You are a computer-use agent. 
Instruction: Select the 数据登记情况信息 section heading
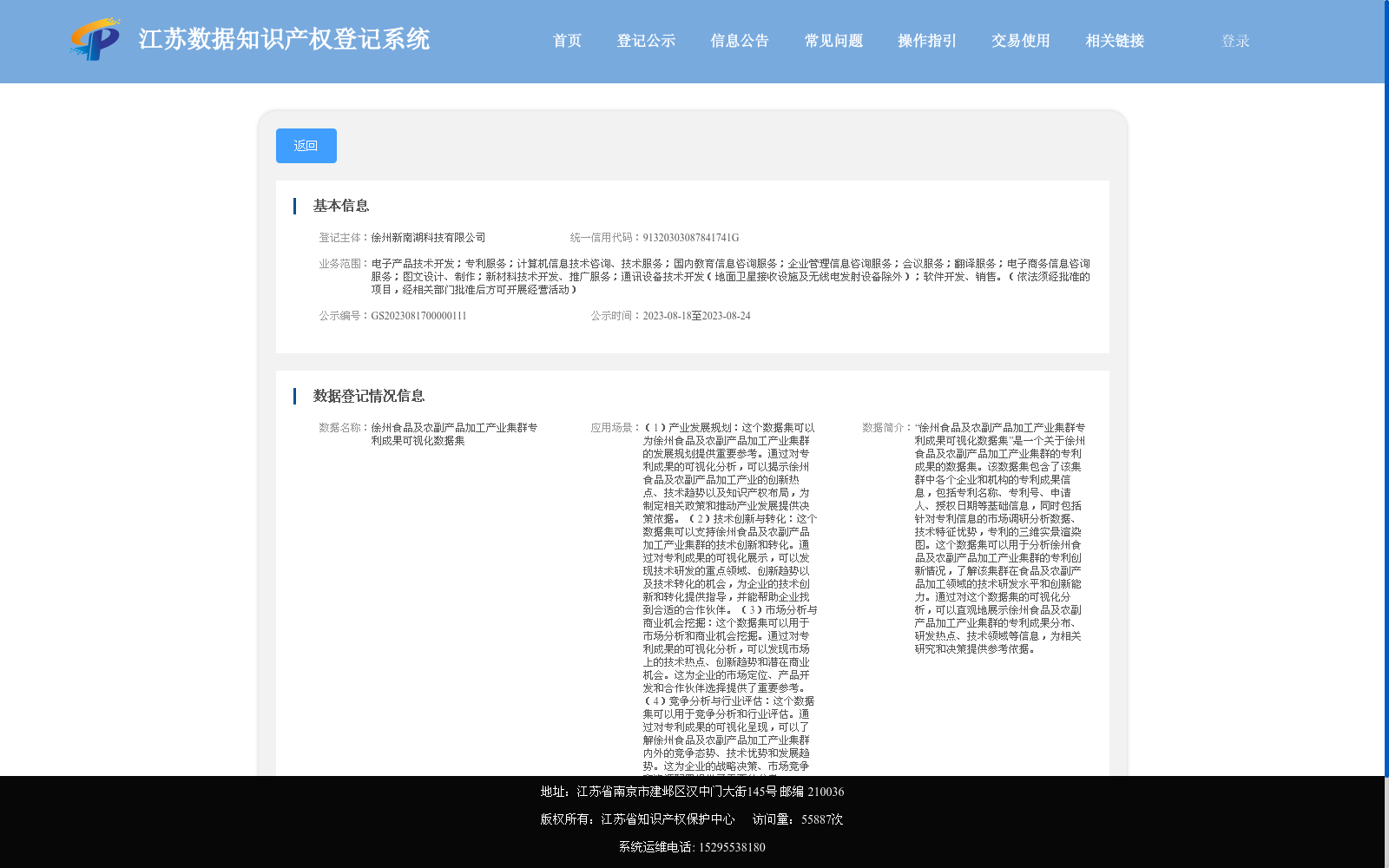[x=369, y=396]
